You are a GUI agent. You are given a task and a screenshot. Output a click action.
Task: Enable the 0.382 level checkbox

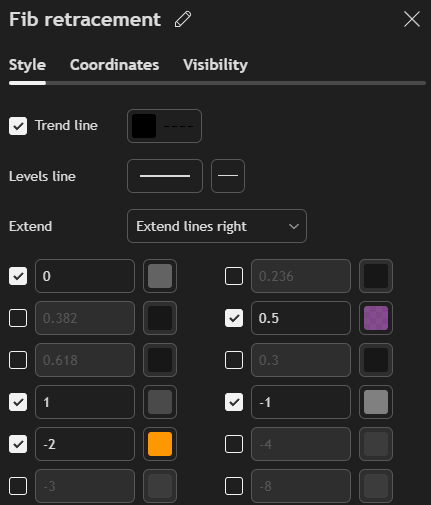coord(18,318)
